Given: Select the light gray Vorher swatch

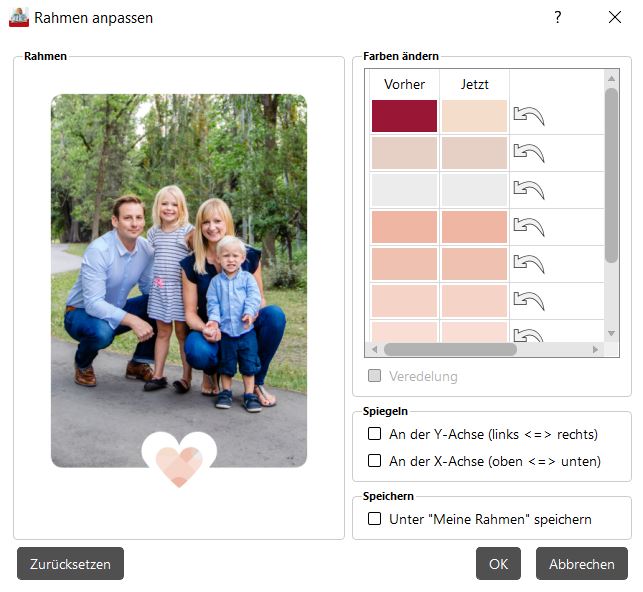Looking at the screenshot, I should (x=404, y=190).
